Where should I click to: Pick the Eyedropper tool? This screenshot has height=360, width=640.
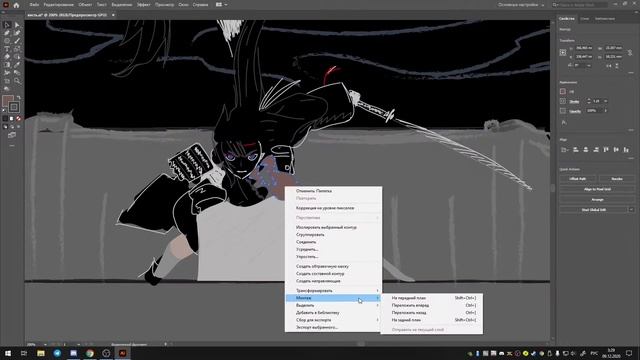click(x=17, y=65)
